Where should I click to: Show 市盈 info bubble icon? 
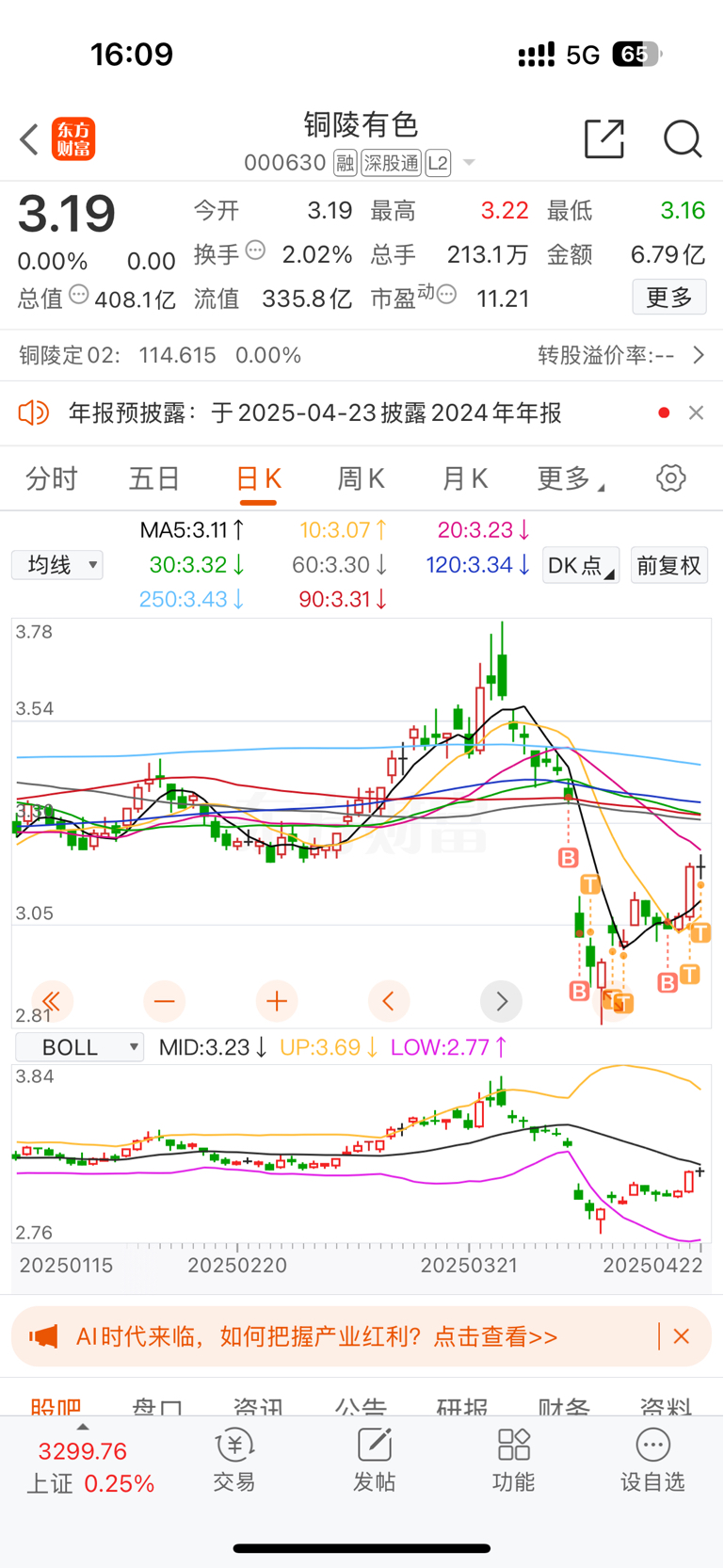(x=447, y=295)
